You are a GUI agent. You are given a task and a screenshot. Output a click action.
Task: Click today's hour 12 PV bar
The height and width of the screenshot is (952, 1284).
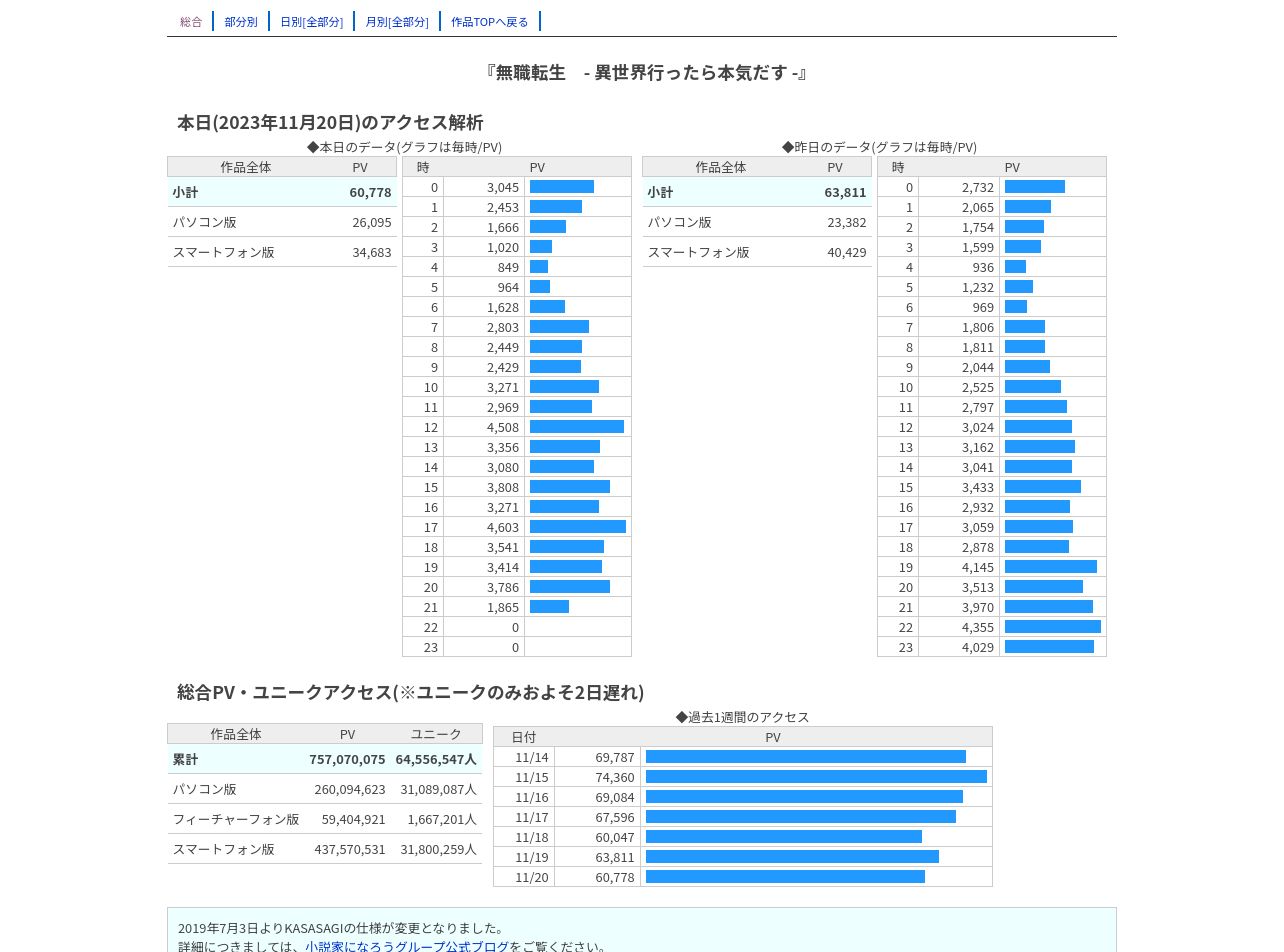(577, 427)
